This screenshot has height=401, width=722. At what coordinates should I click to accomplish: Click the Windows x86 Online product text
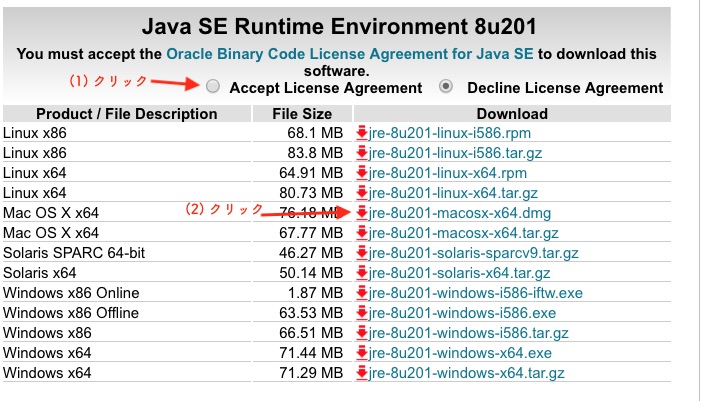pos(71,293)
